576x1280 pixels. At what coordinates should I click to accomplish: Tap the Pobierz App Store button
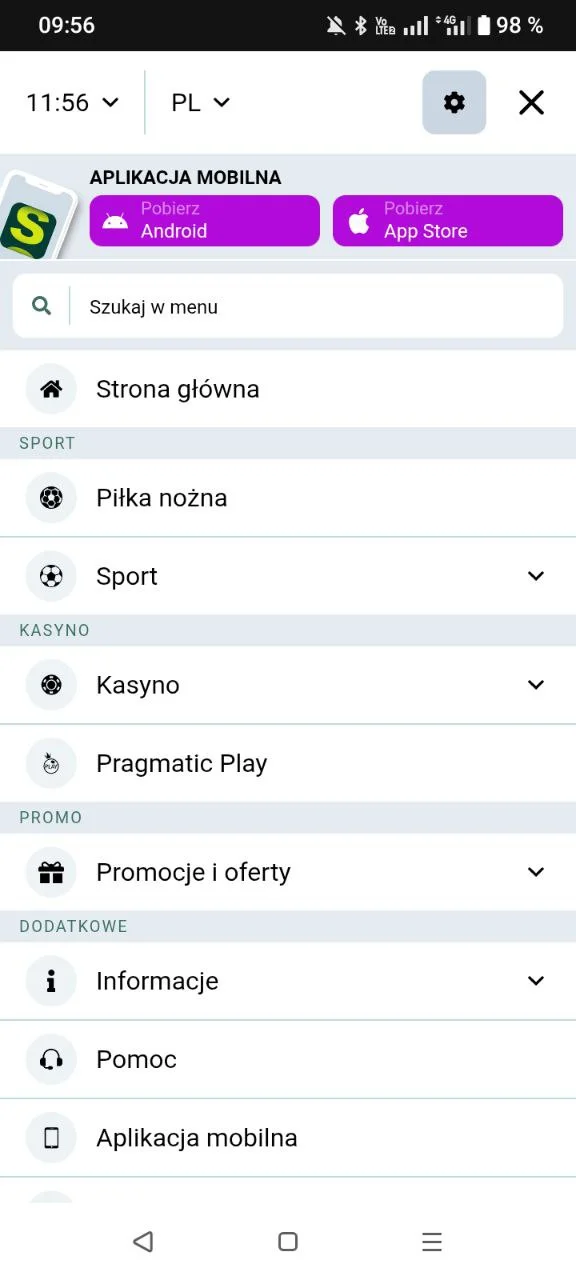click(447, 220)
